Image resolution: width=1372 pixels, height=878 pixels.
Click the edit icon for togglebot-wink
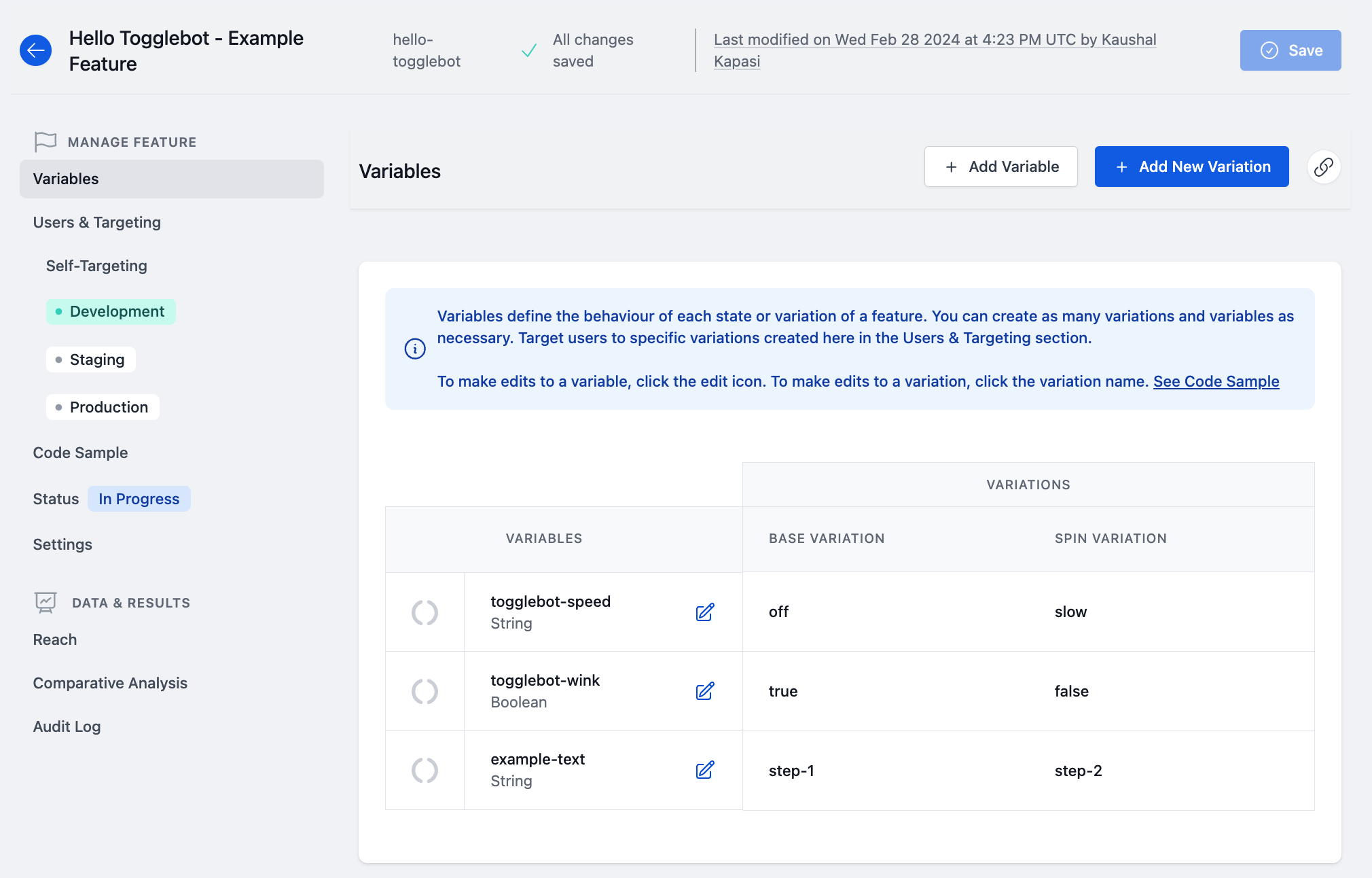pyautogui.click(x=705, y=691)
